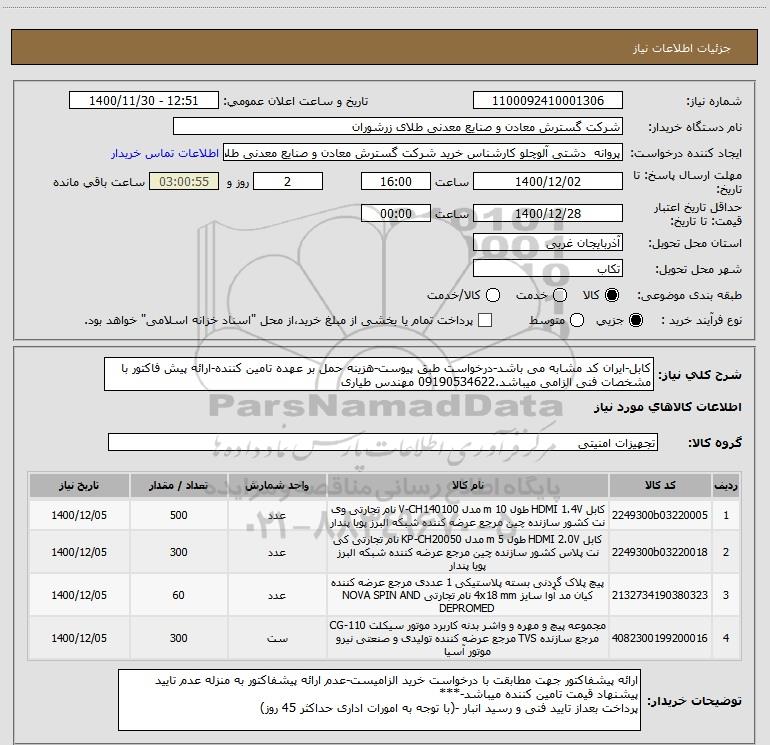Click quantity 500 in row 1
The height and width of the screenshot is (745, 770).
pyautogui.click(x=178, y=515)
